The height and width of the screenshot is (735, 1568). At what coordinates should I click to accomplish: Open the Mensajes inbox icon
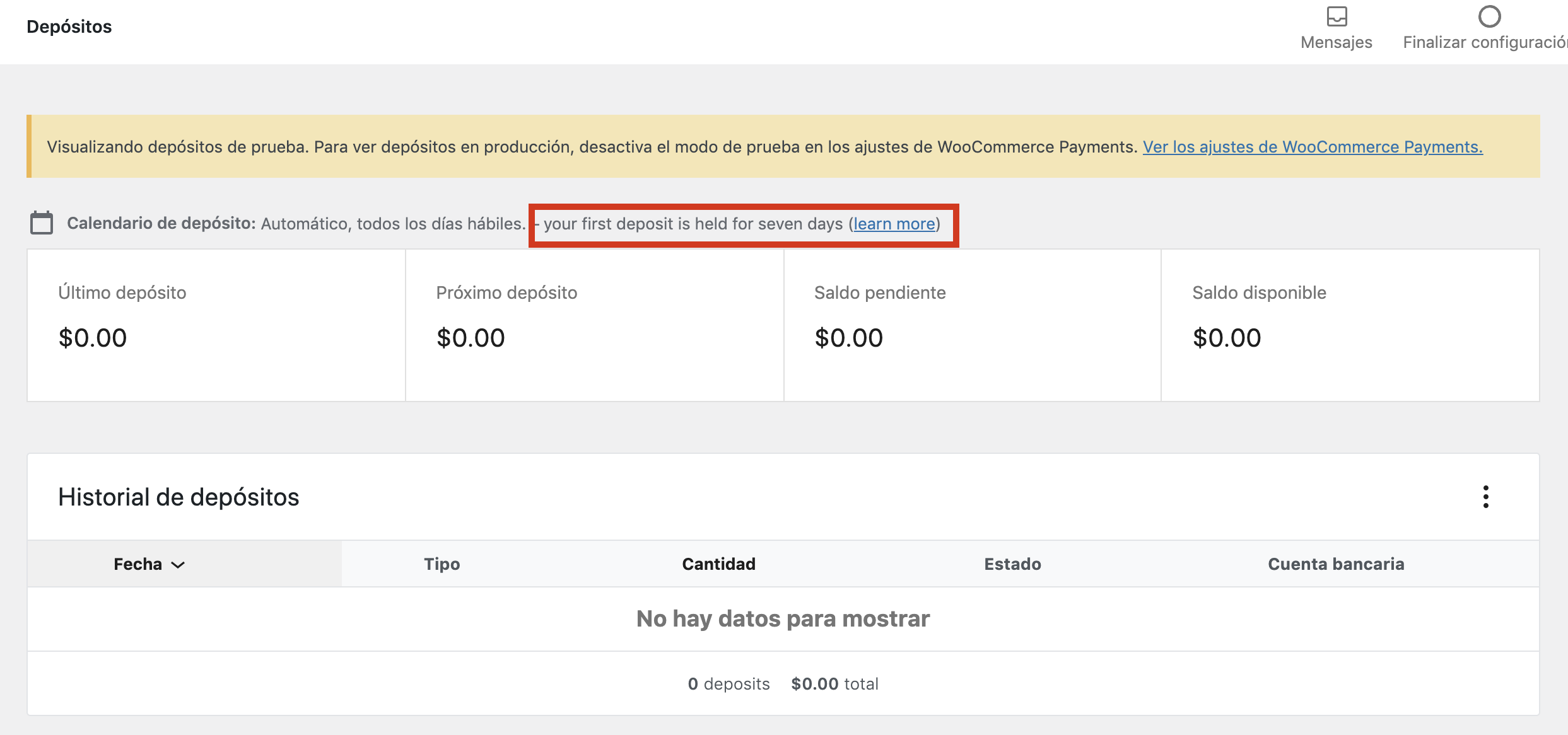[1336, 17]
